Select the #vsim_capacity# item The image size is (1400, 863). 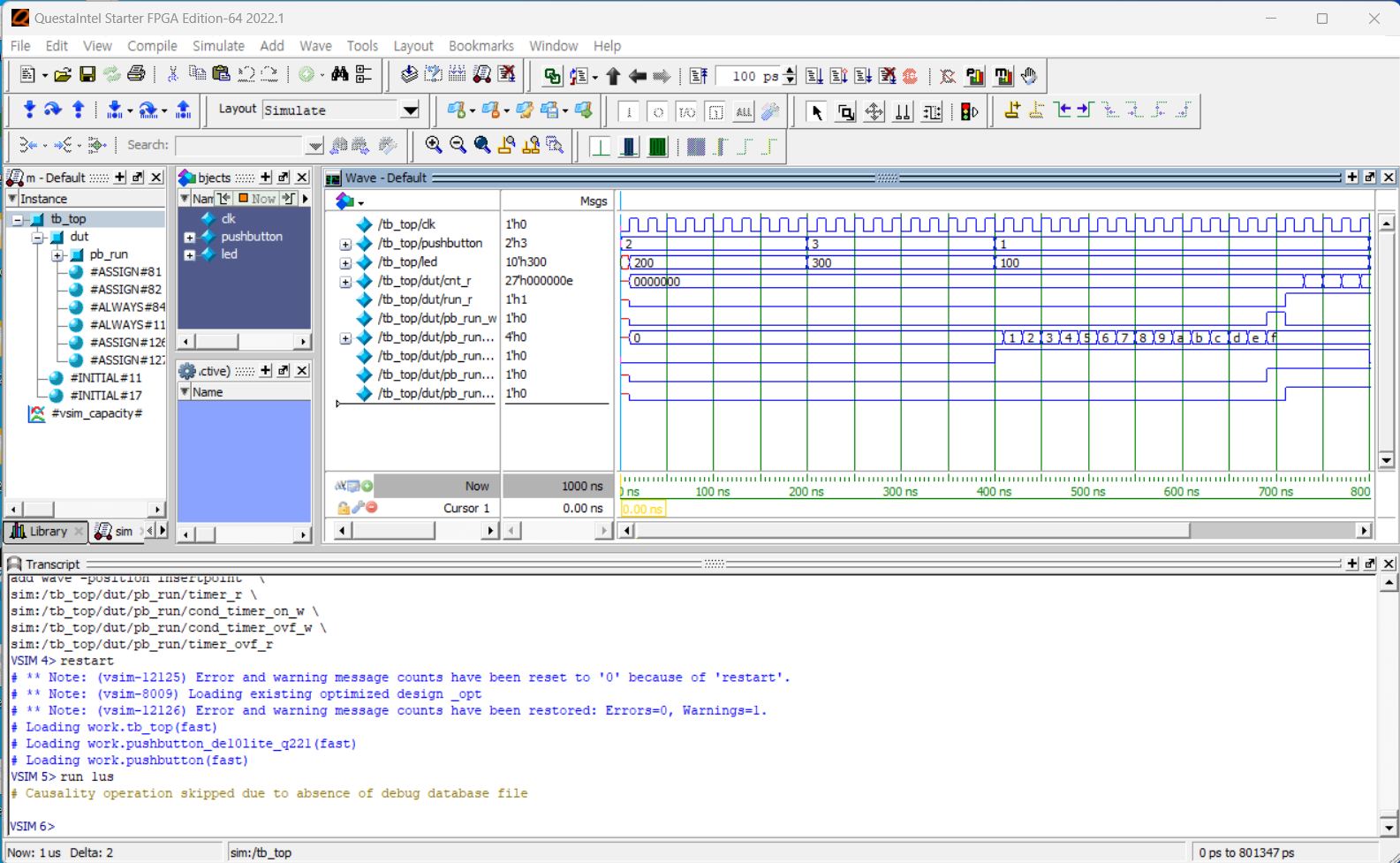coord(96,413)
